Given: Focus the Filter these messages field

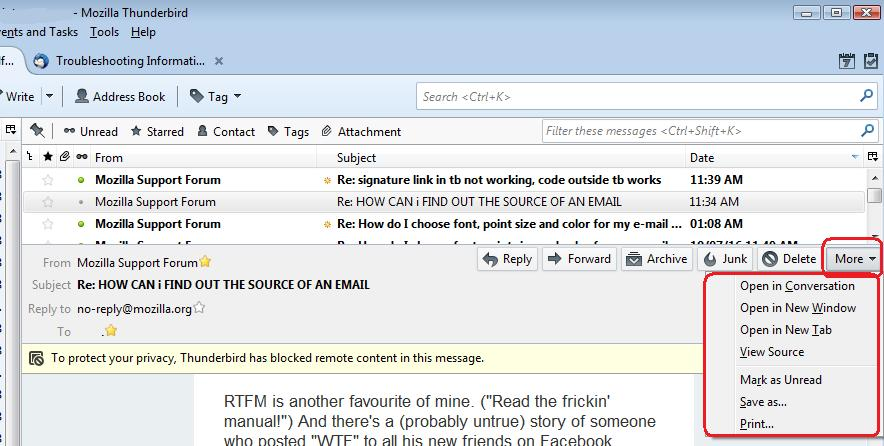Looking at the screenshot, I should (700, 131).
